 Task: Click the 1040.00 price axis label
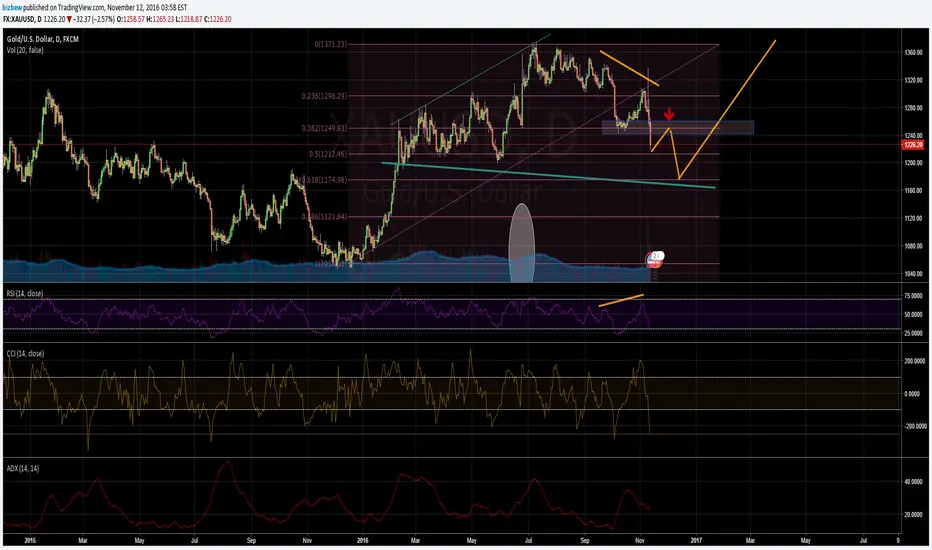point(913,274)
